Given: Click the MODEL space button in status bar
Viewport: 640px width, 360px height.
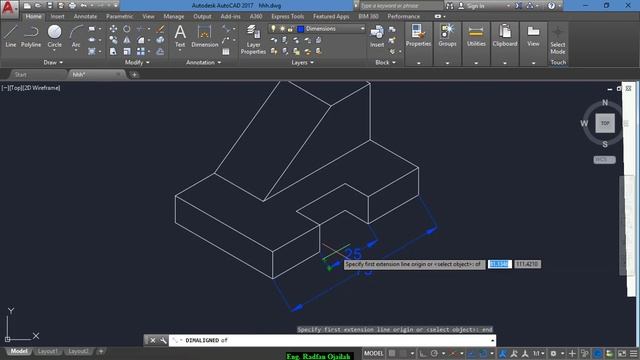Looking at the screenshot, I should pos(373,353).
